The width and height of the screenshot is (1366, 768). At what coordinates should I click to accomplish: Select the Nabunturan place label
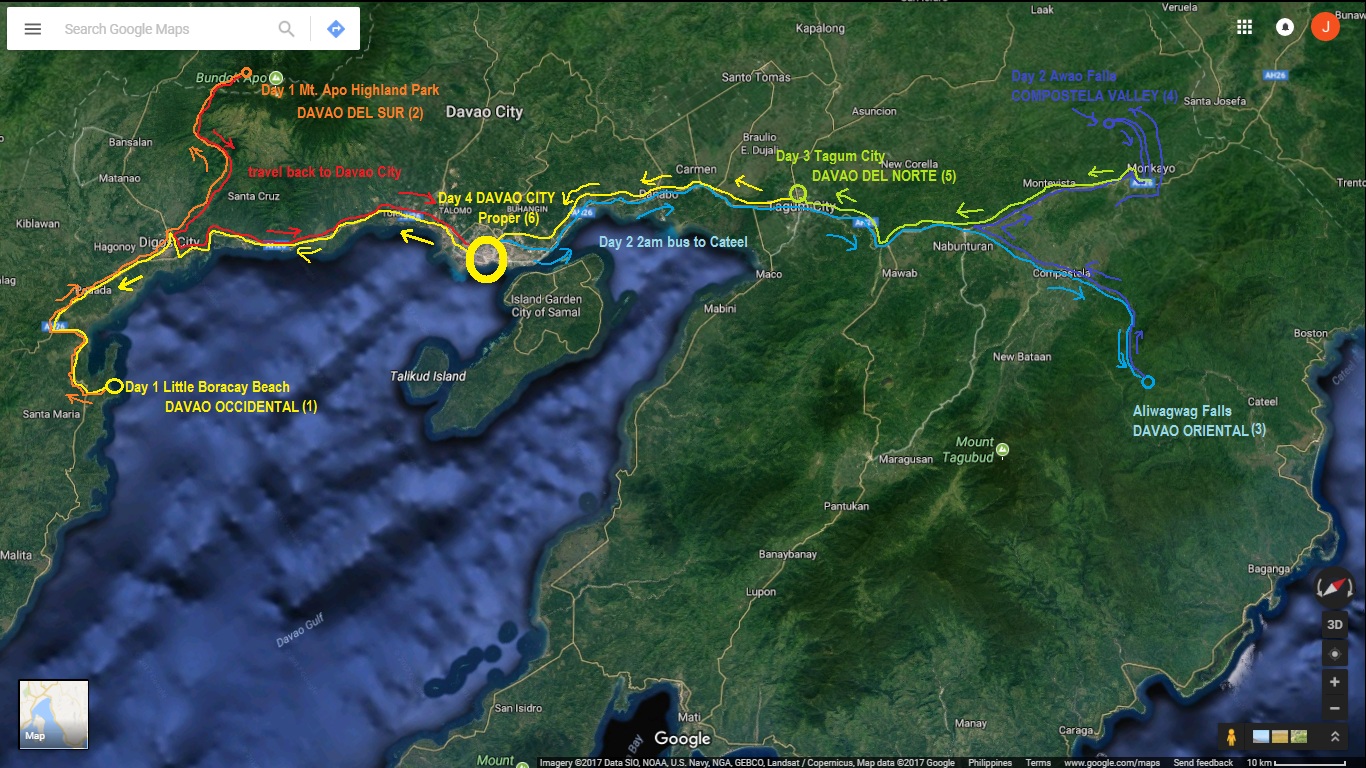point(962,245)
